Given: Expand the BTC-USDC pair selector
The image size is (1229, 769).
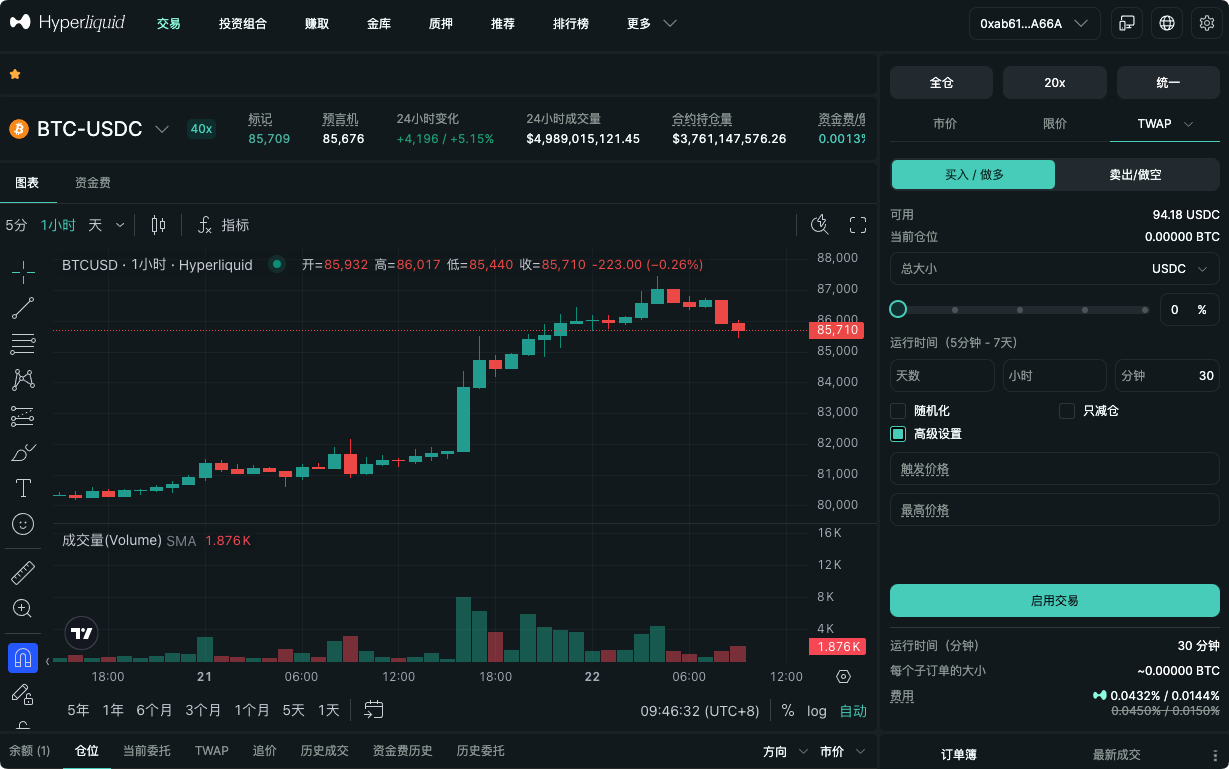Looking at the screenshot, I should point(162,129).
